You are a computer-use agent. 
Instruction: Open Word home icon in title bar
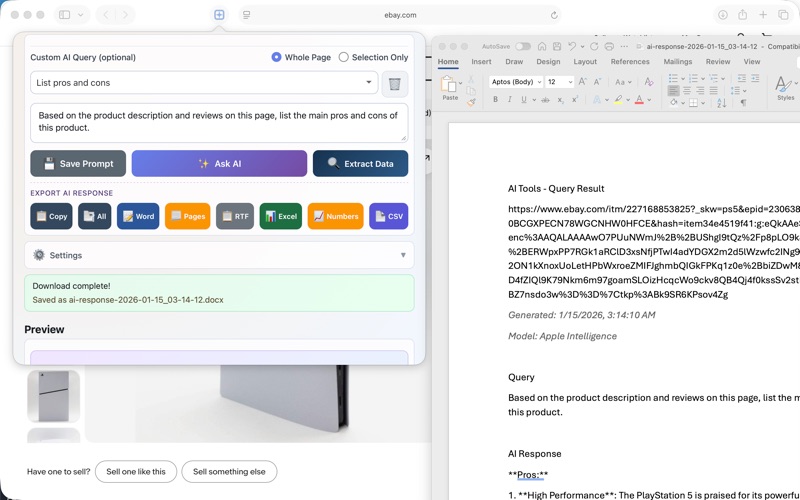[542, 46]
